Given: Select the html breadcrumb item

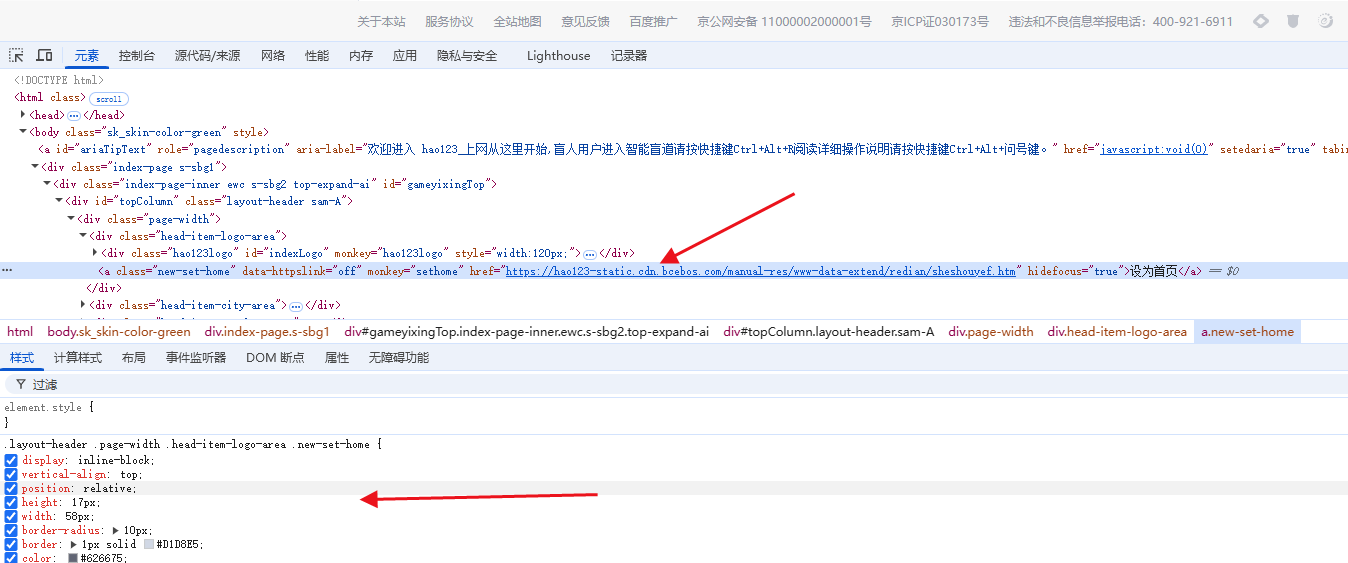Looking at the screenshot, I should point(20,332).
